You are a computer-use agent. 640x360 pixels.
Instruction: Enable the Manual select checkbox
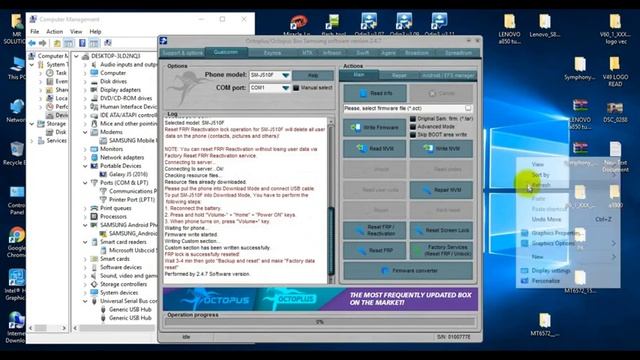click(x=296, y=88)
